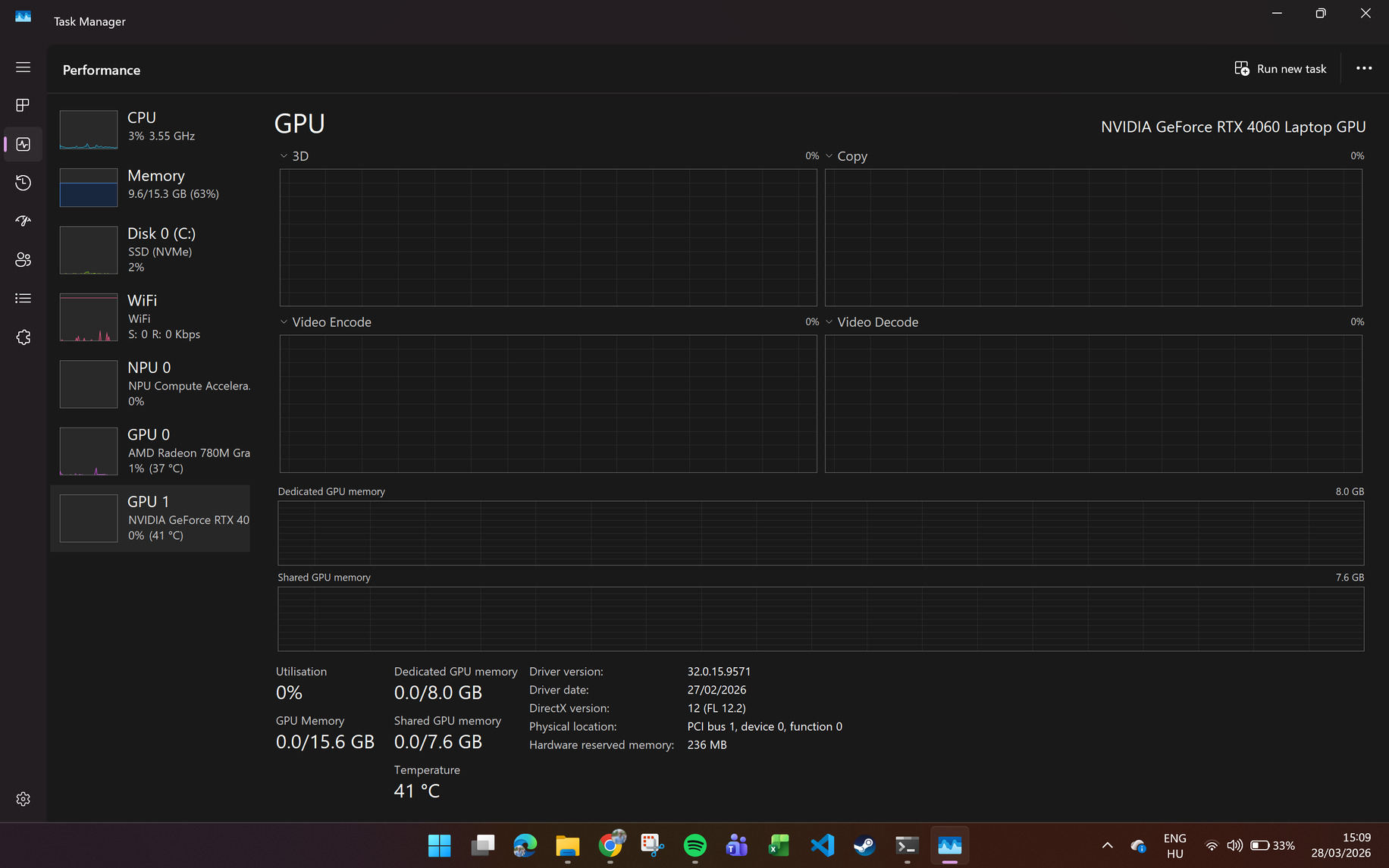Open the Details list icon
The width and height of the screenshot is (1389, 868).
[x=24, y=298]
